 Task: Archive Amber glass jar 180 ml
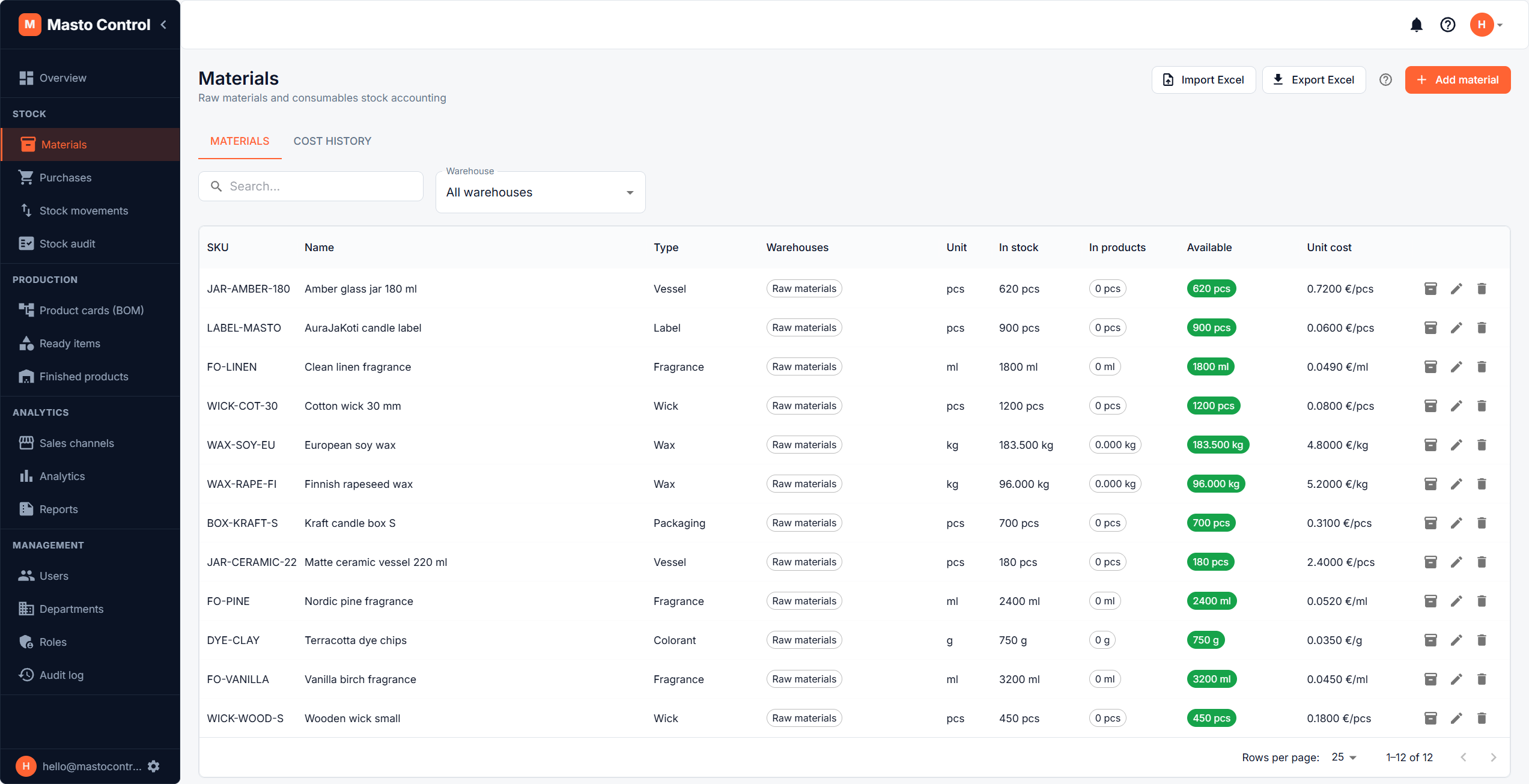pyautogui.click(x=1430, y=289)
